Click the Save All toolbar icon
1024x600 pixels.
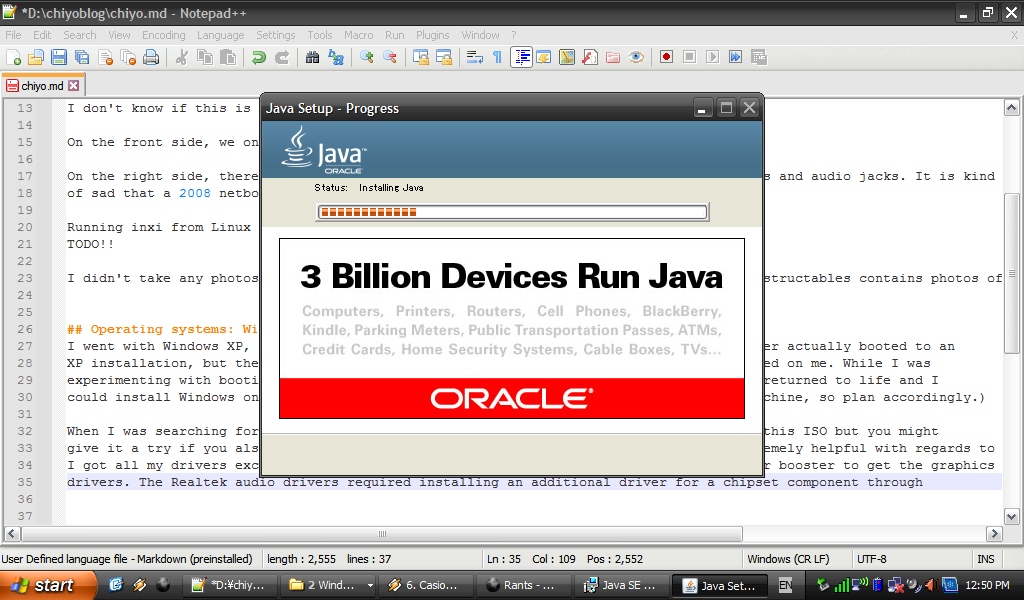click(x=82, y=57)
